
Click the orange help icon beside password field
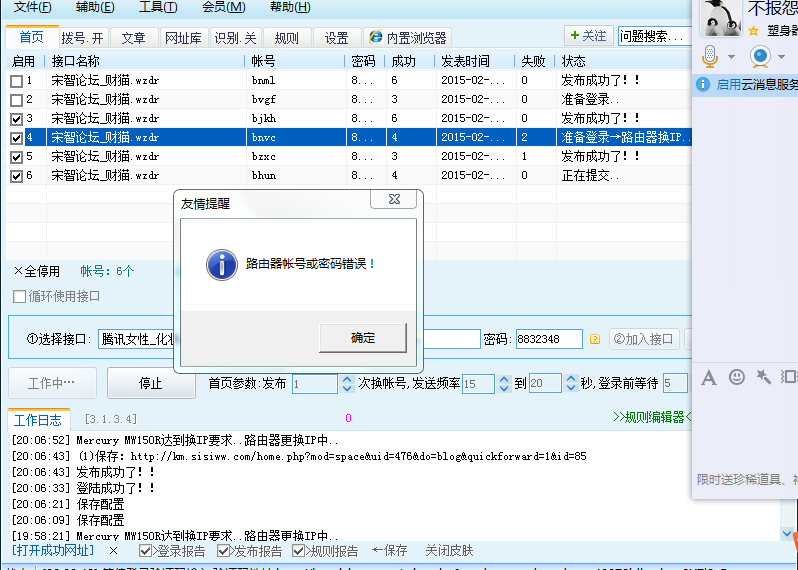point(594,339)
